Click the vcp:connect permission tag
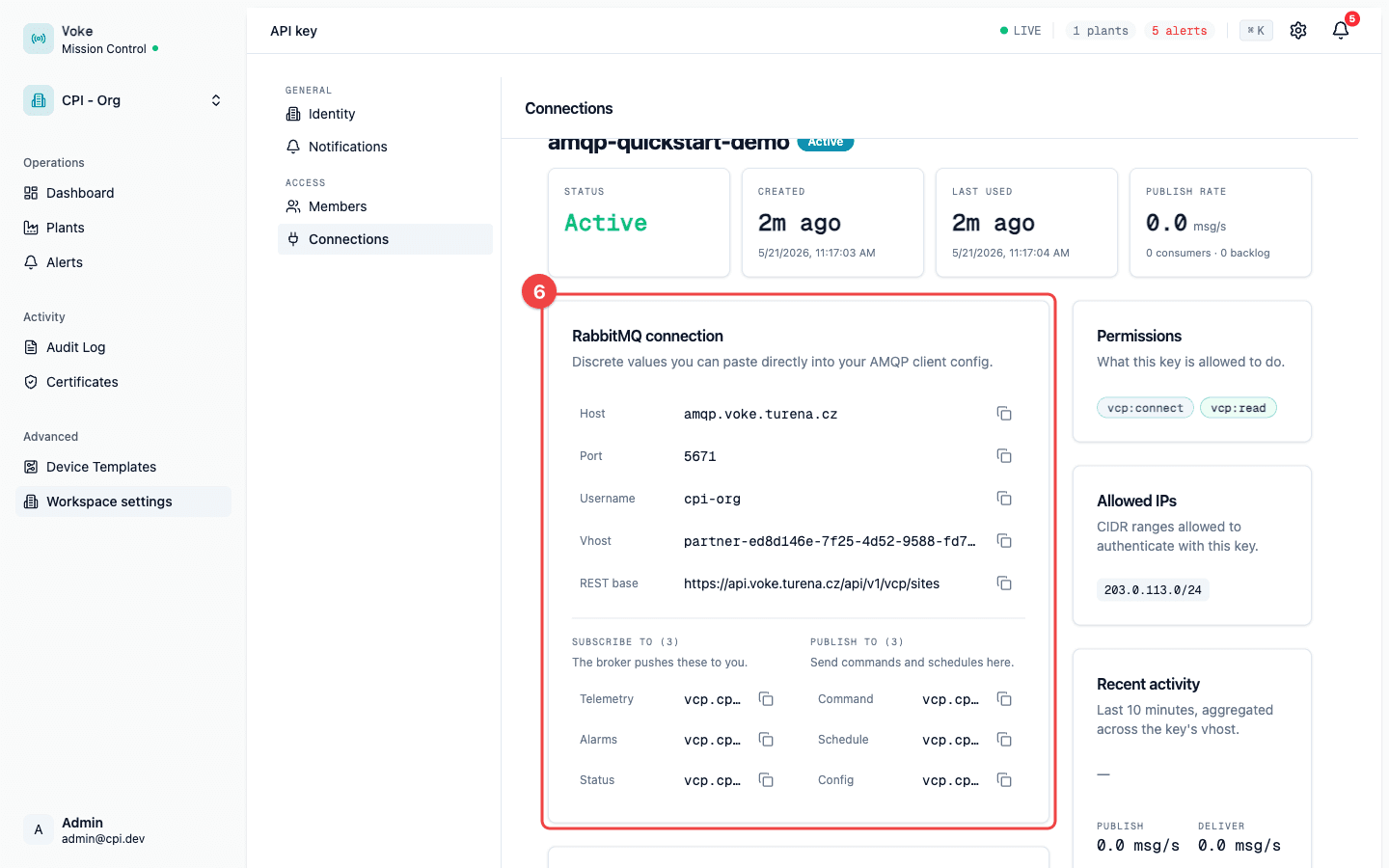This screenshot has height=868, width=1389. [1145, 408]
